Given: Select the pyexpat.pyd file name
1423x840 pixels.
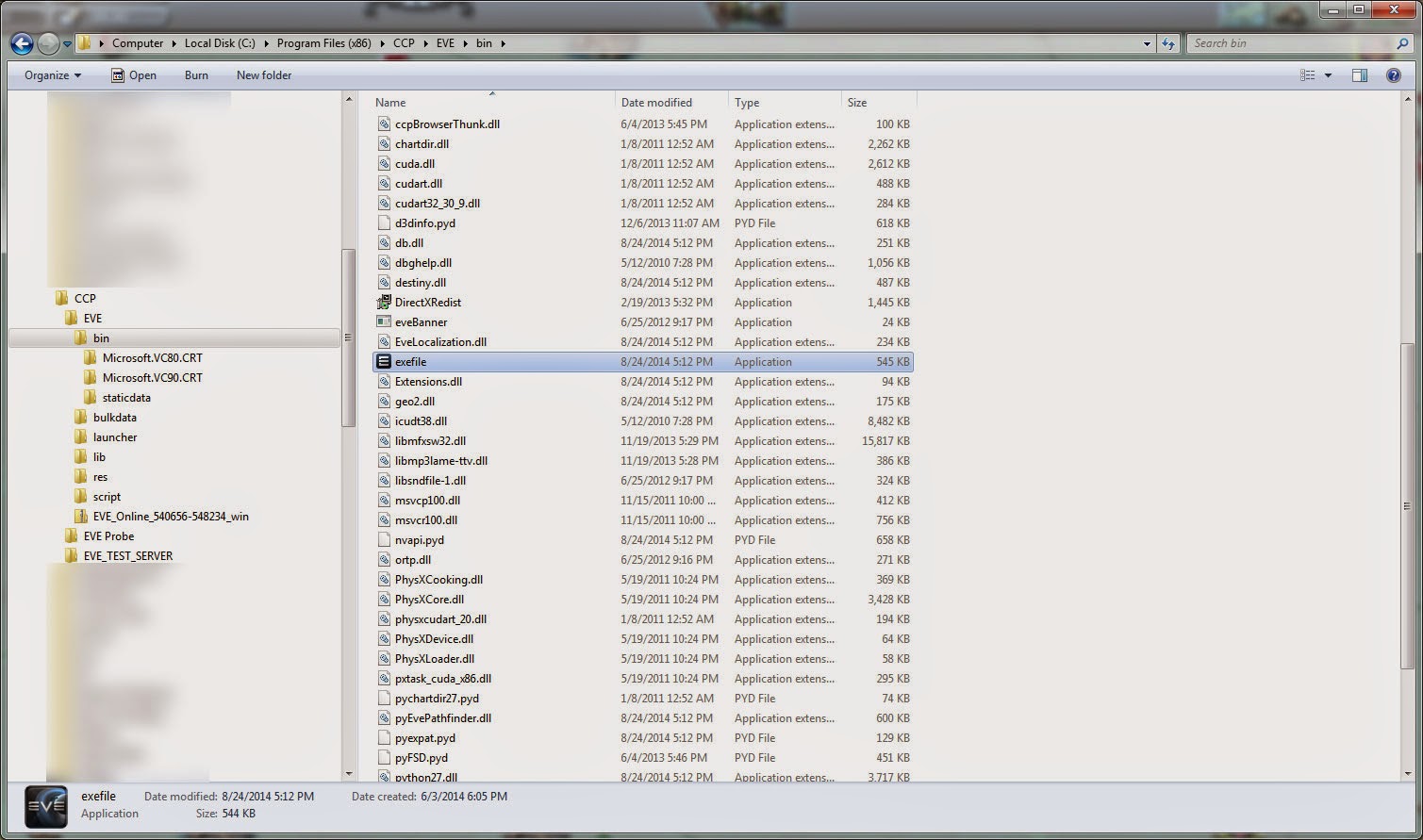Looking at the screenshot, I should click(425, 738).
